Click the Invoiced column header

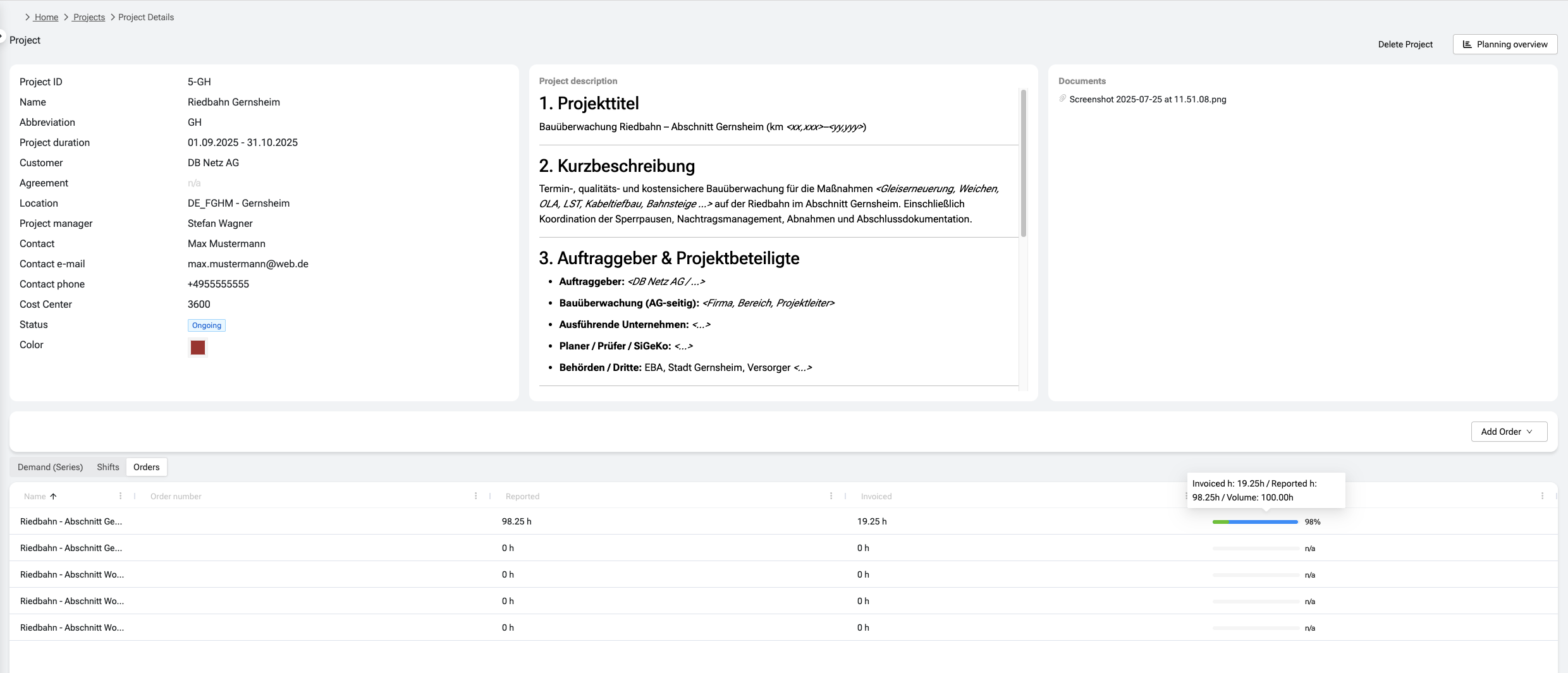(x=876, y=496)
